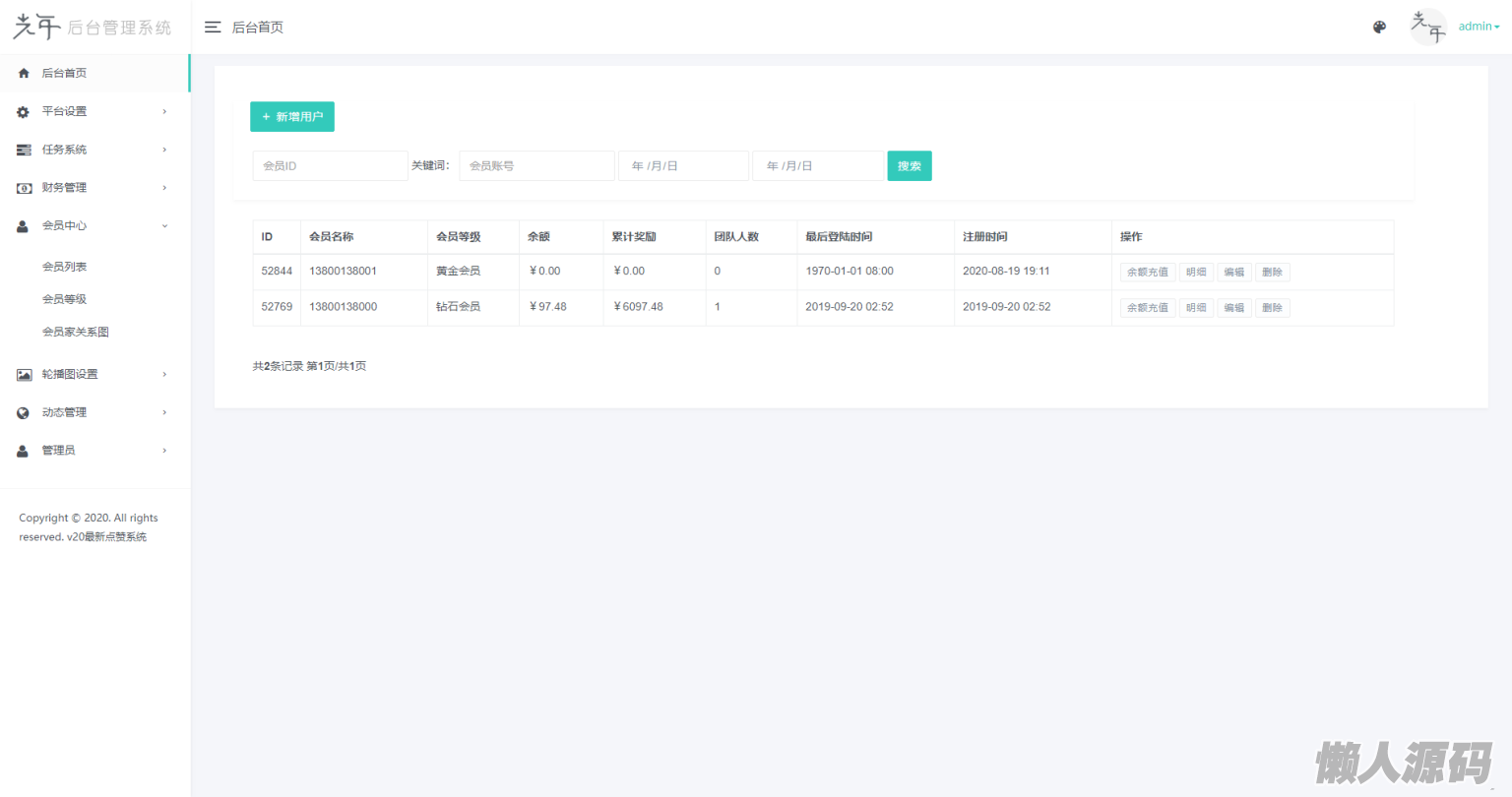Click the user avatar in header

pos(1427,27)
